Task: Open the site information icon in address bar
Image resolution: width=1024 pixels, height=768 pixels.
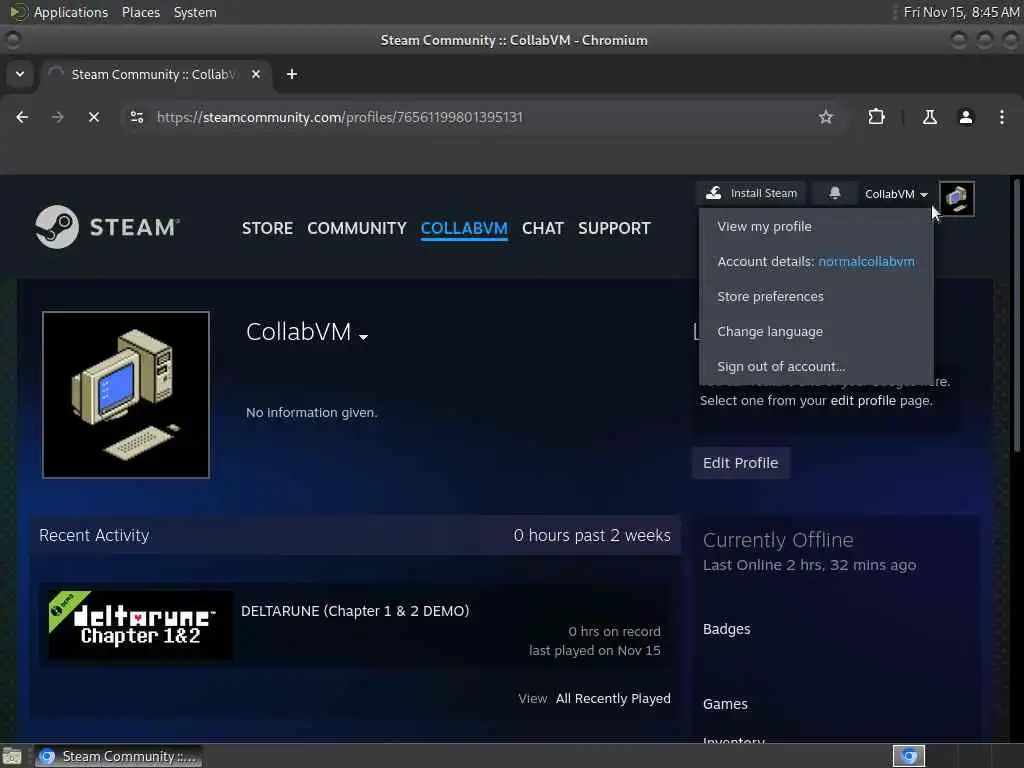Action: click(136, 117)
